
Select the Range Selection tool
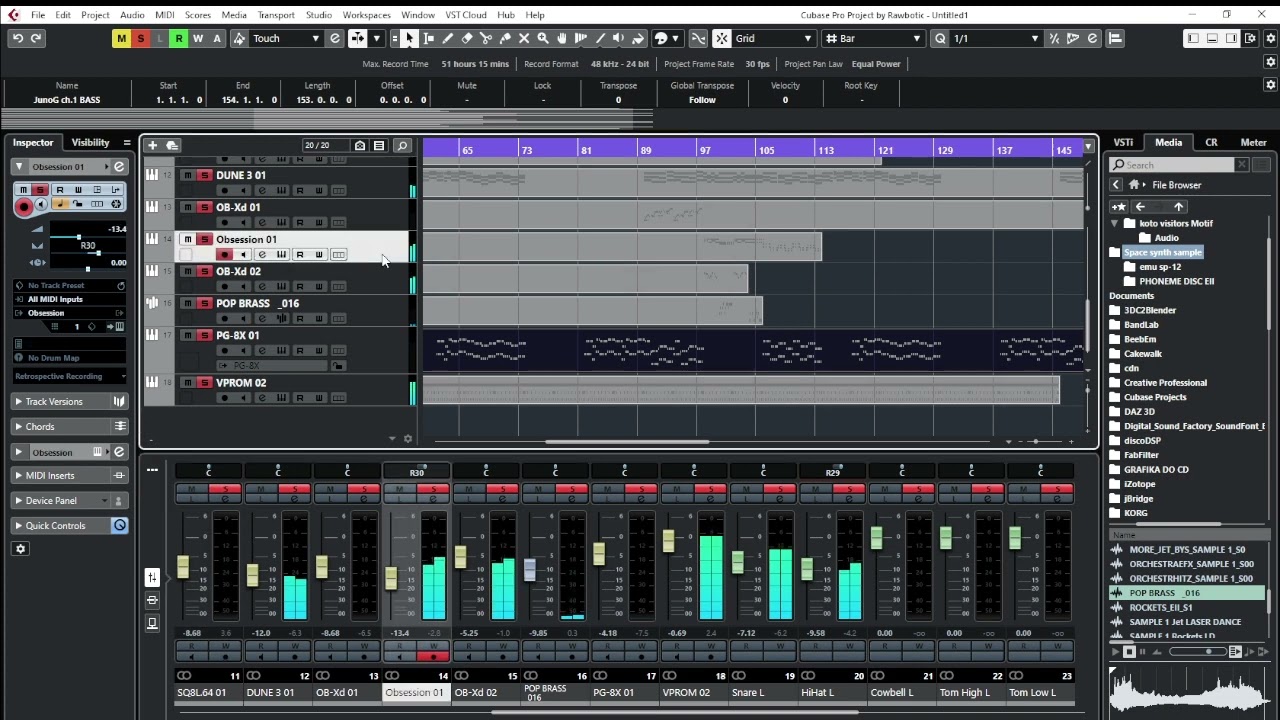[x=428, y=38]
